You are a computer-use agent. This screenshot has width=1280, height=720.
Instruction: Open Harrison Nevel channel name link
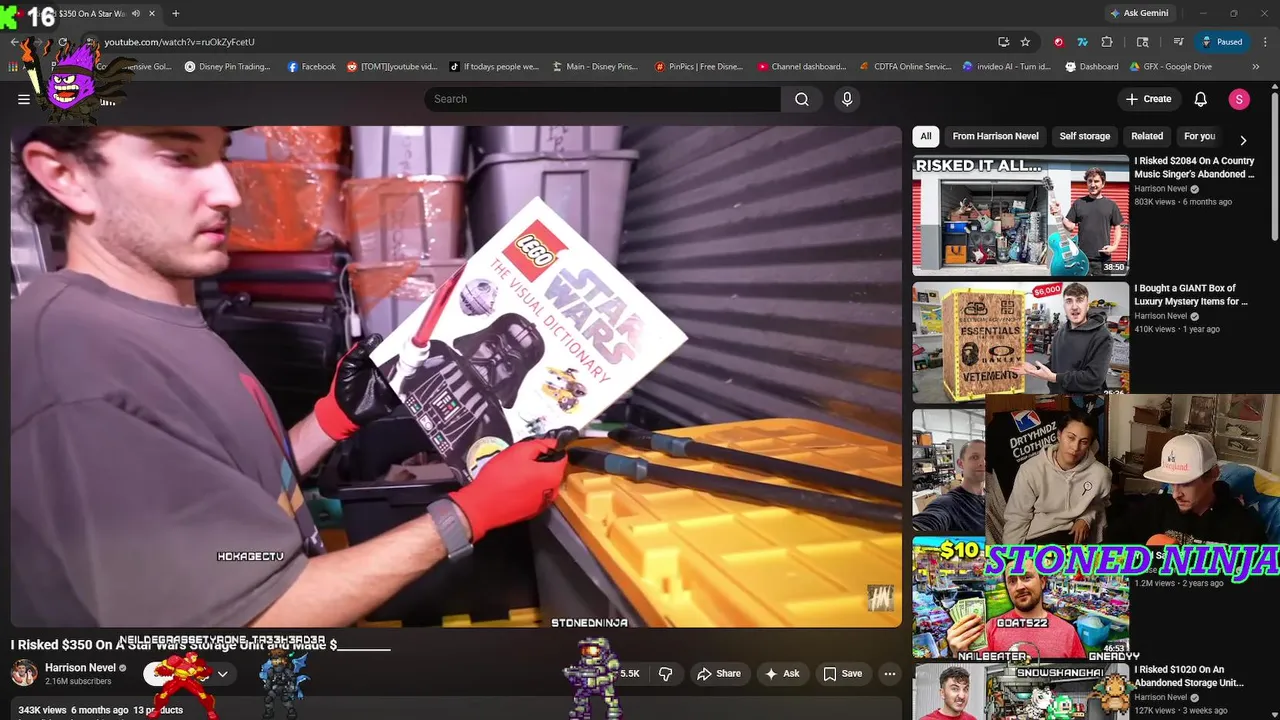(x=80, y=667)
